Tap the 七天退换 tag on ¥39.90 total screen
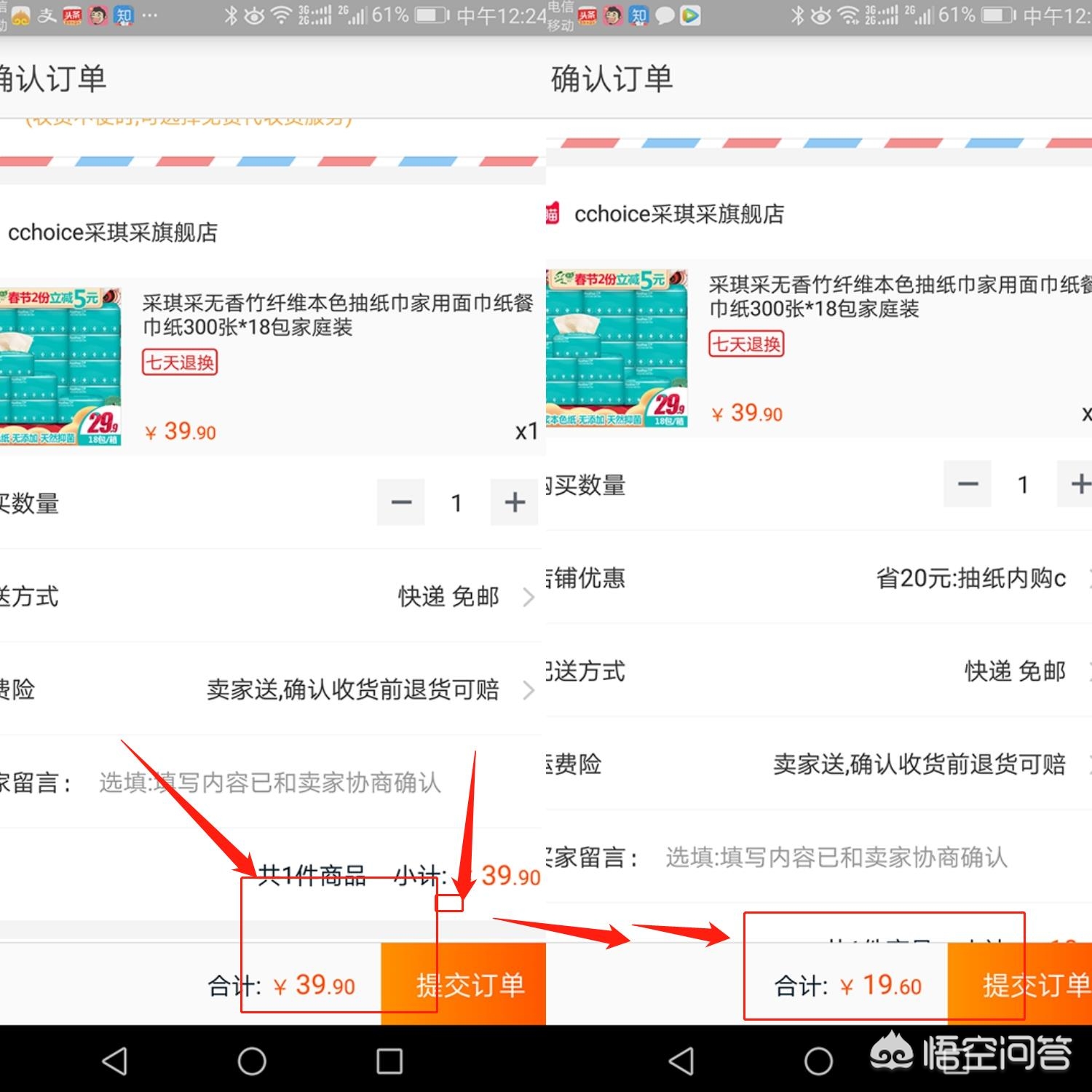The height and width of the screenshot is (1092, 1092). 180,363
